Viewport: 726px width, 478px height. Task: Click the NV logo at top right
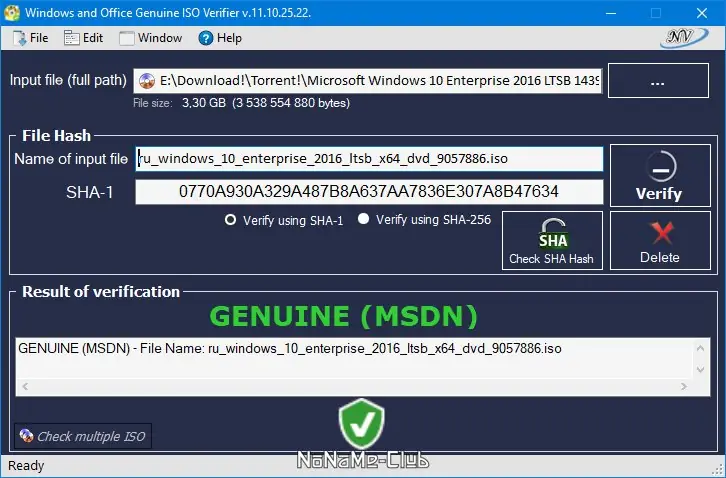click(x=684, y=38)
